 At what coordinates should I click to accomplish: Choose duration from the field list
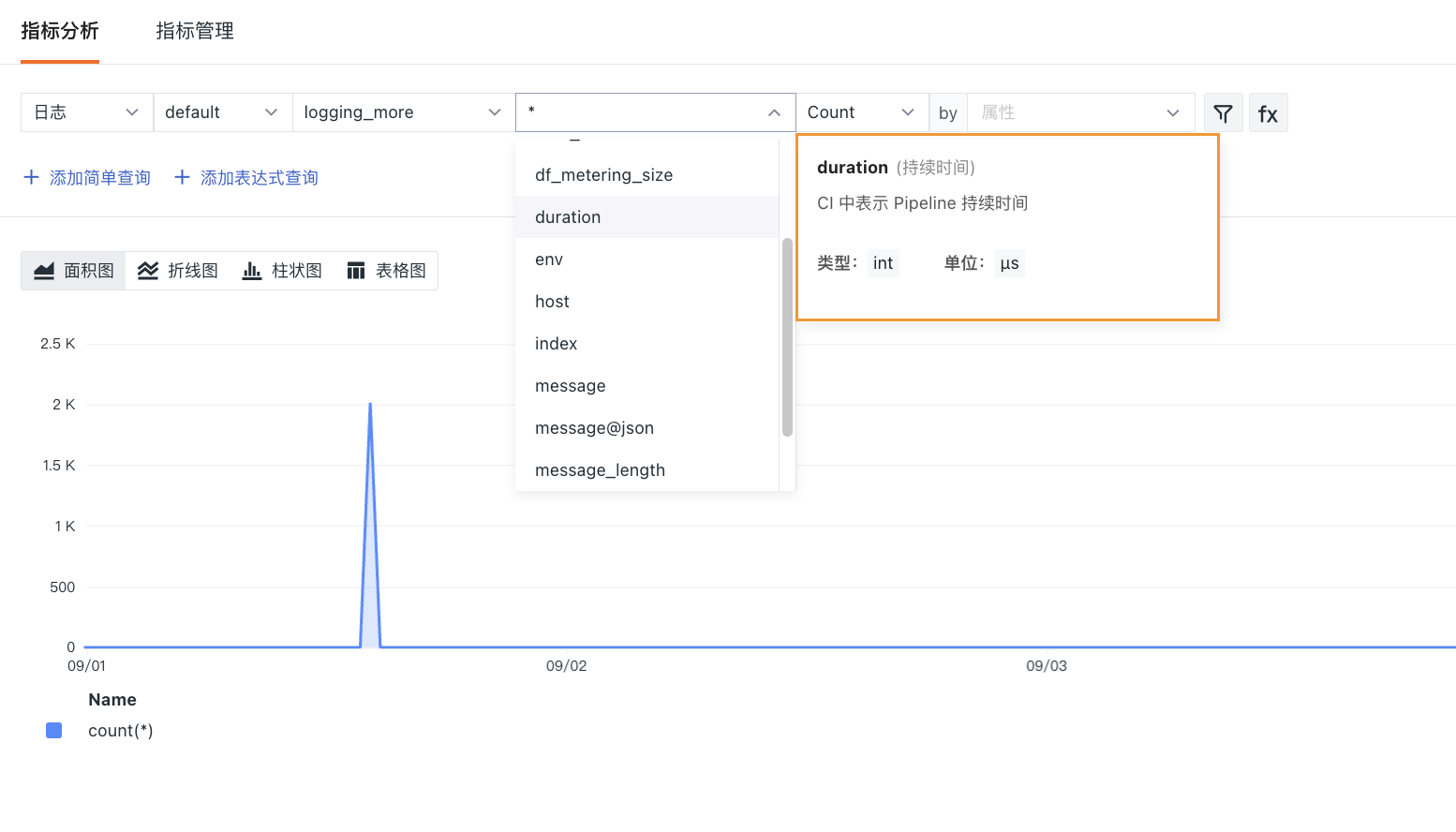(x=646, y=217)
